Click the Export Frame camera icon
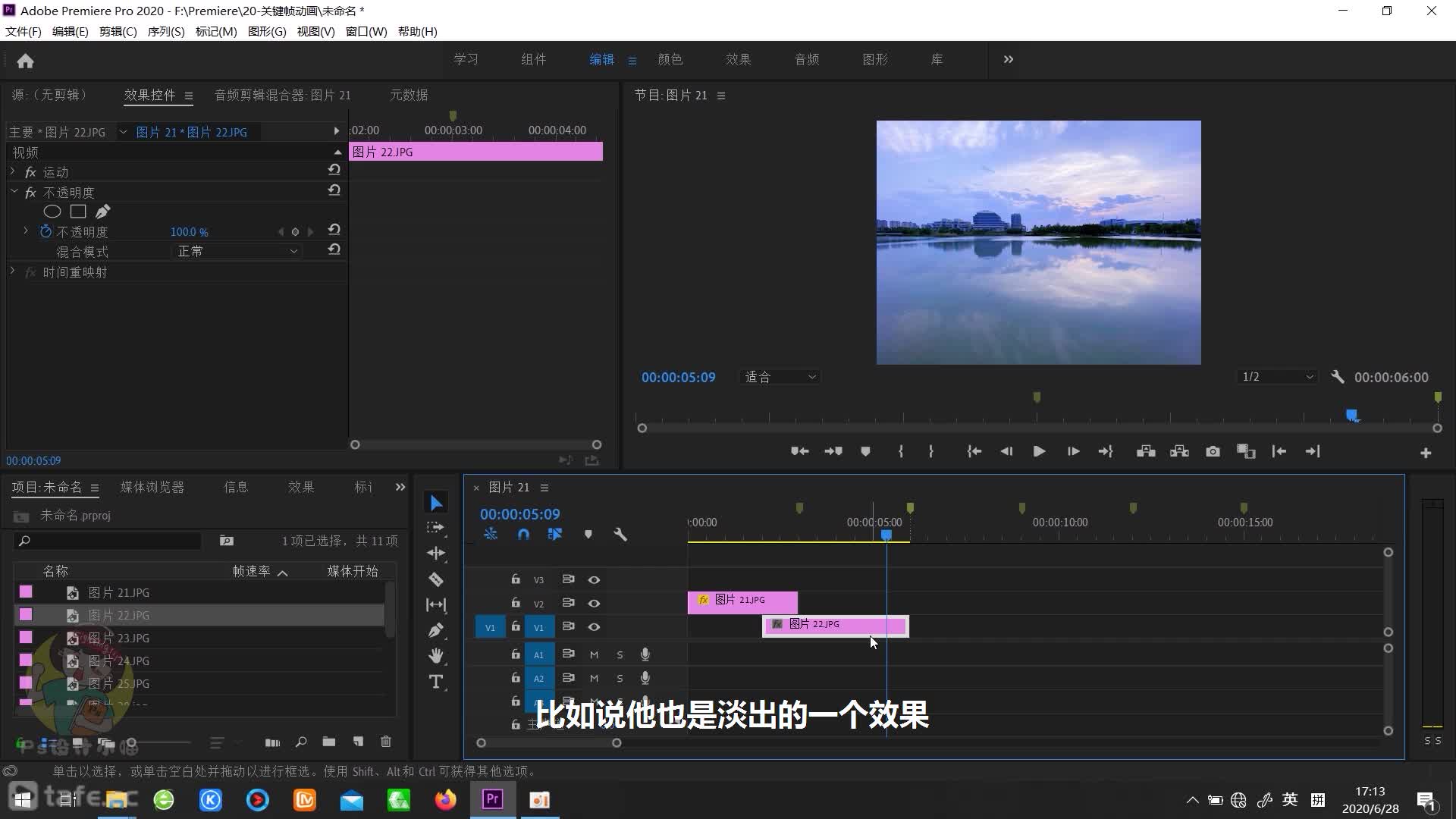Image resolution: width=1456 pixels, height=819 pixels. (1213, 452)
